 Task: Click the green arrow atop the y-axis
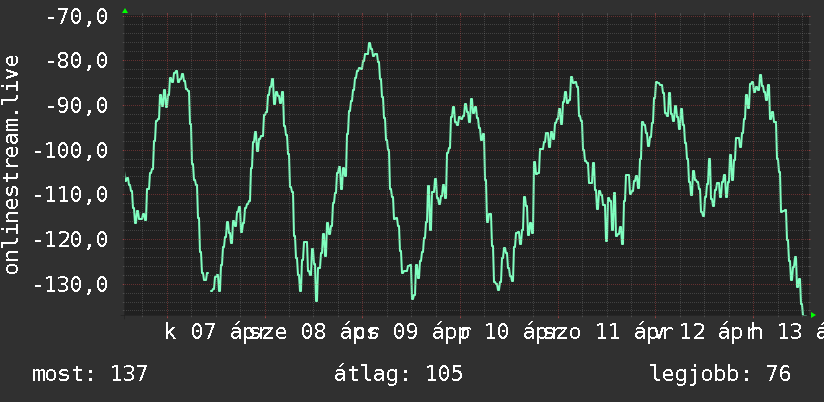point(125,11)
